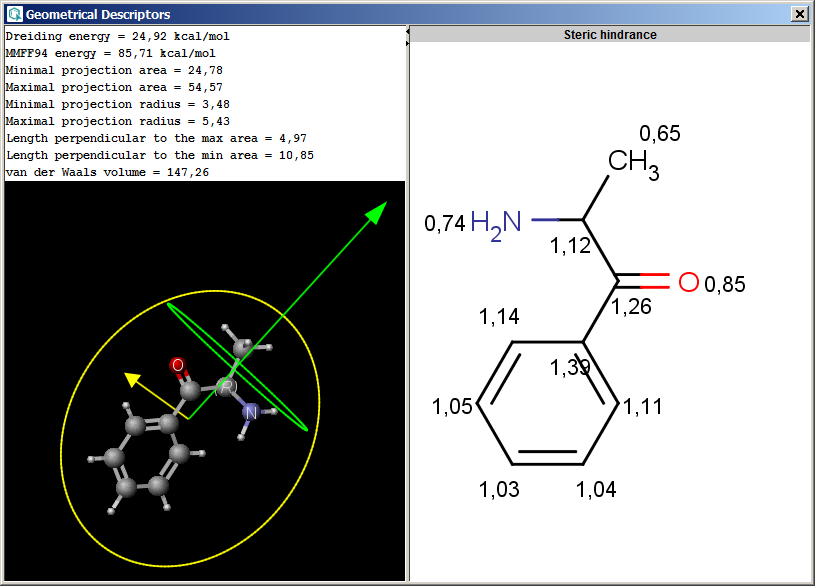Select Maximal projection area = 54,57 line
Screen dimensions: 815x586
114,87
